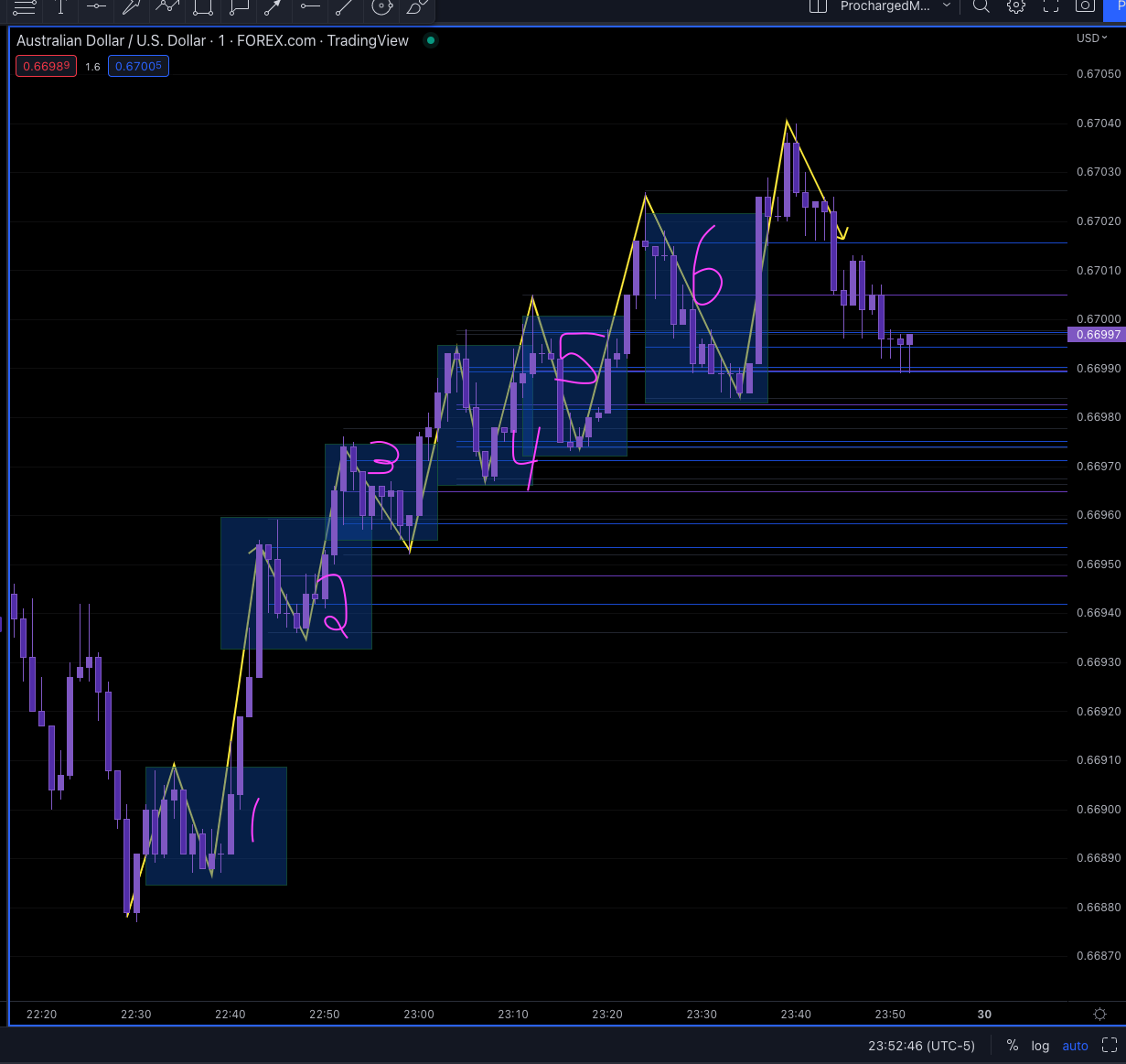
Task: Toggle fullscreen chart mode
Action: pos(1050,7)
